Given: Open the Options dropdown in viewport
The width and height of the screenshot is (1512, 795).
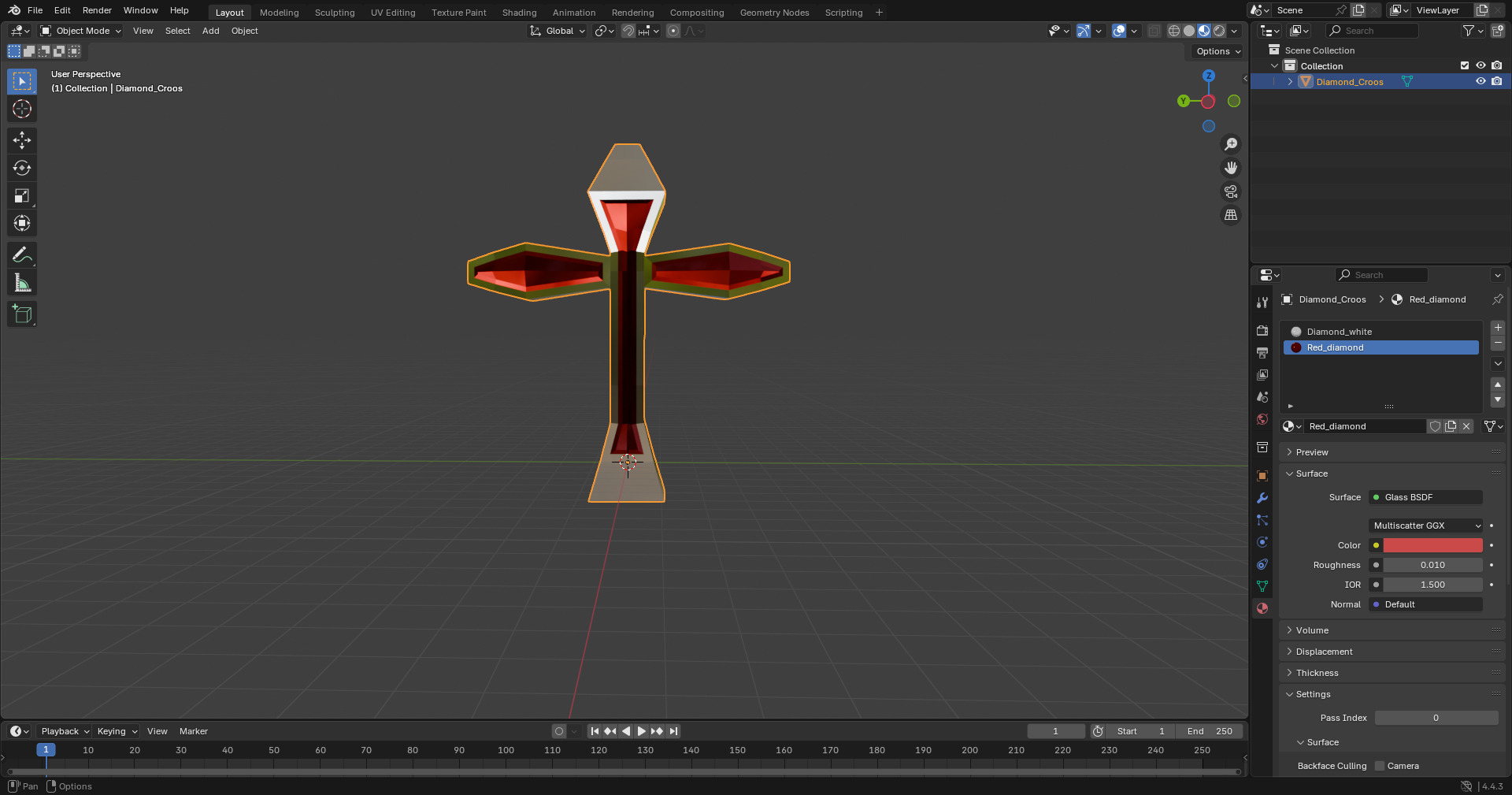Looking at the screenshot, I should (x=1217, y=51).
